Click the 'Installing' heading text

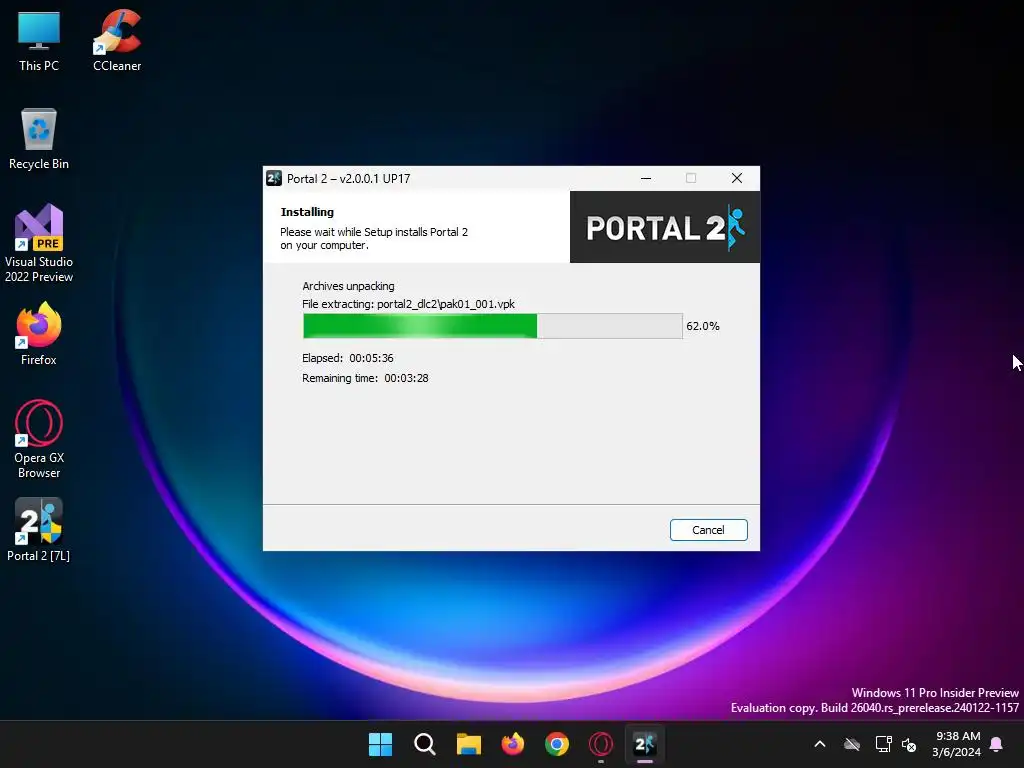coord(307,212)
